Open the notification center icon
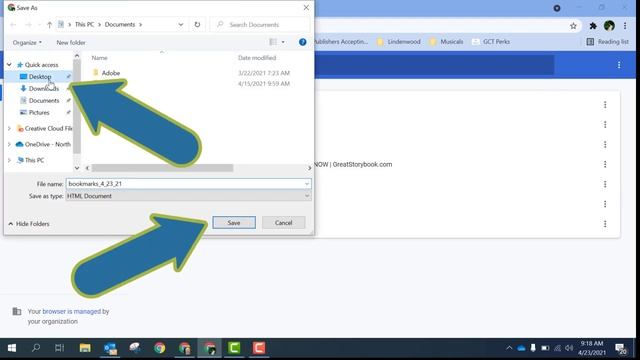 [x=621, y=349]
